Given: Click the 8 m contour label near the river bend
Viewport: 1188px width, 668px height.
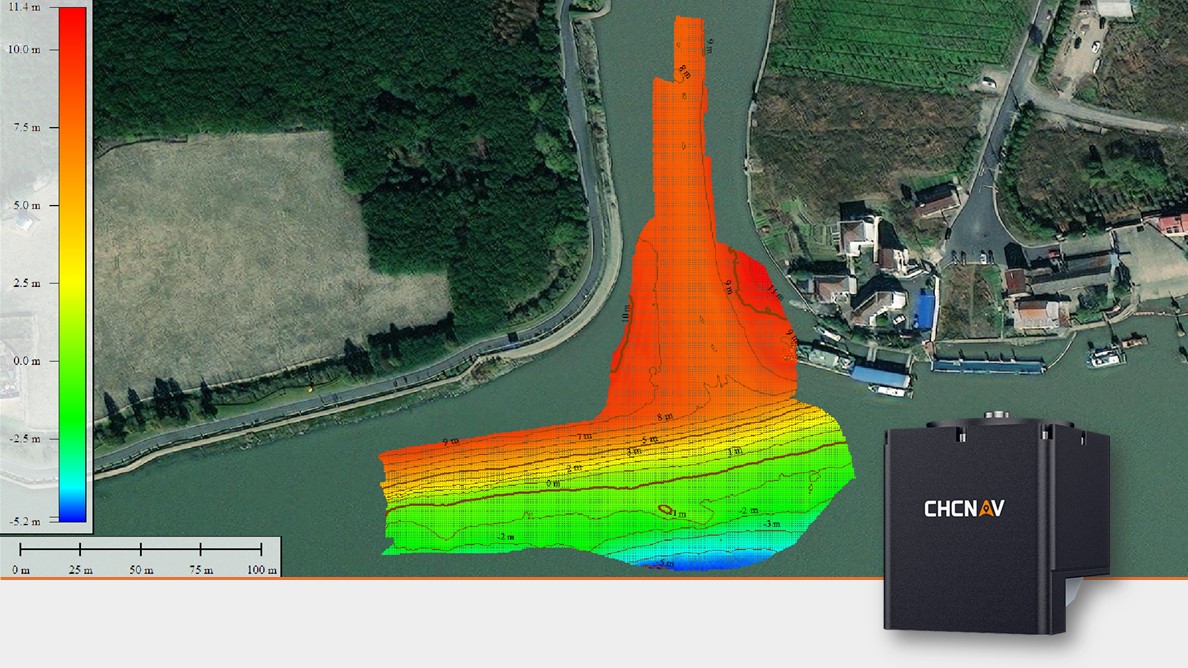Looking at the screenshot, I should pos(663,415).
